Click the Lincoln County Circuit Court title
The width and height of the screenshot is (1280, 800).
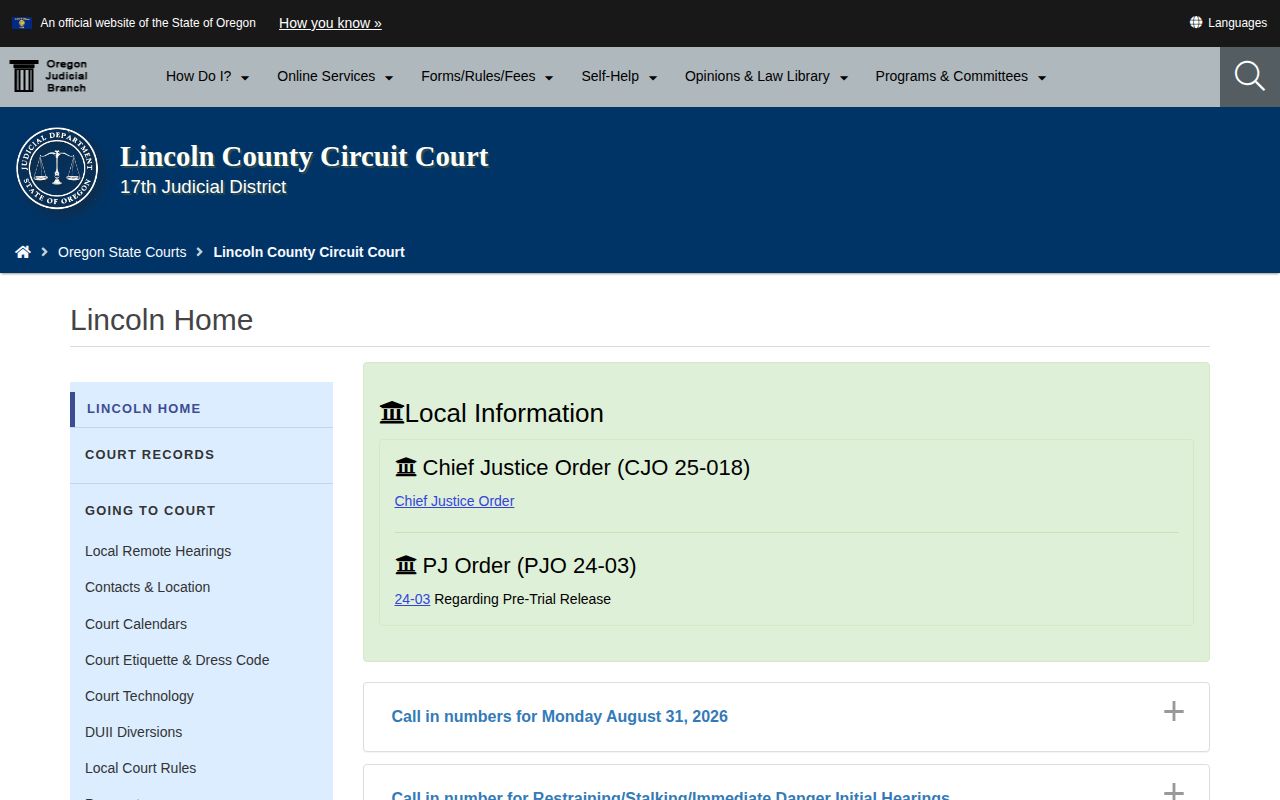coord(304,157)
